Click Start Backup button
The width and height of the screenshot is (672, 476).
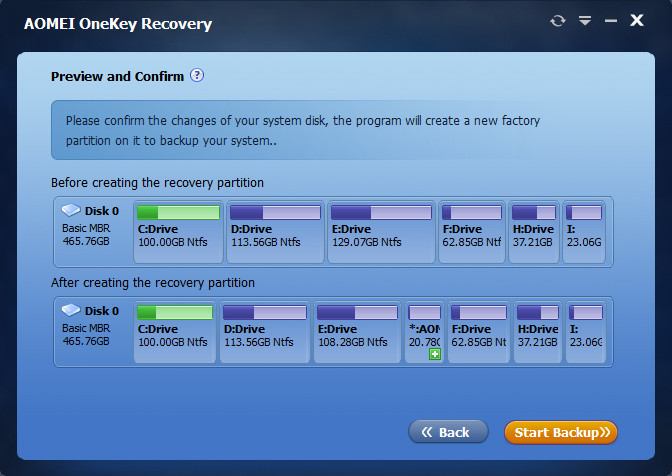pos(561,432)
